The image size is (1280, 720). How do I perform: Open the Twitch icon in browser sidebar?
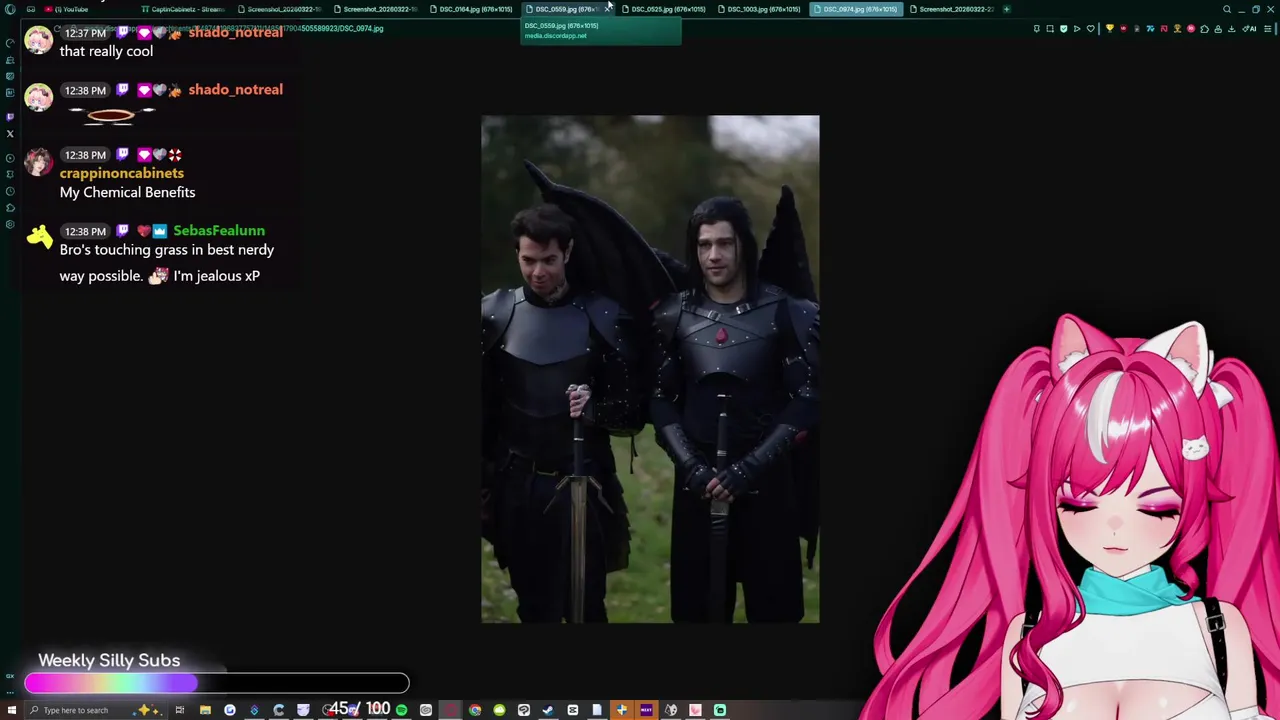(10, 116)
